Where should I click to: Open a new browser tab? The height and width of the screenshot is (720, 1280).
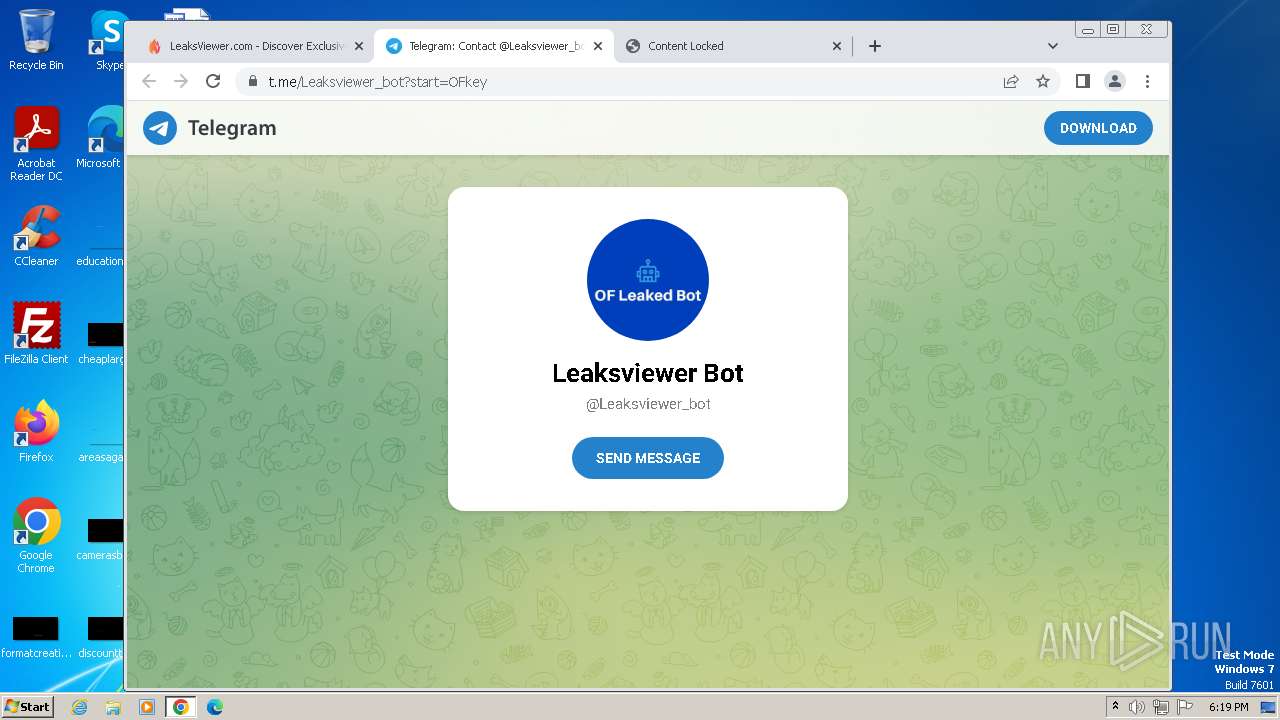tap(875, 46)
